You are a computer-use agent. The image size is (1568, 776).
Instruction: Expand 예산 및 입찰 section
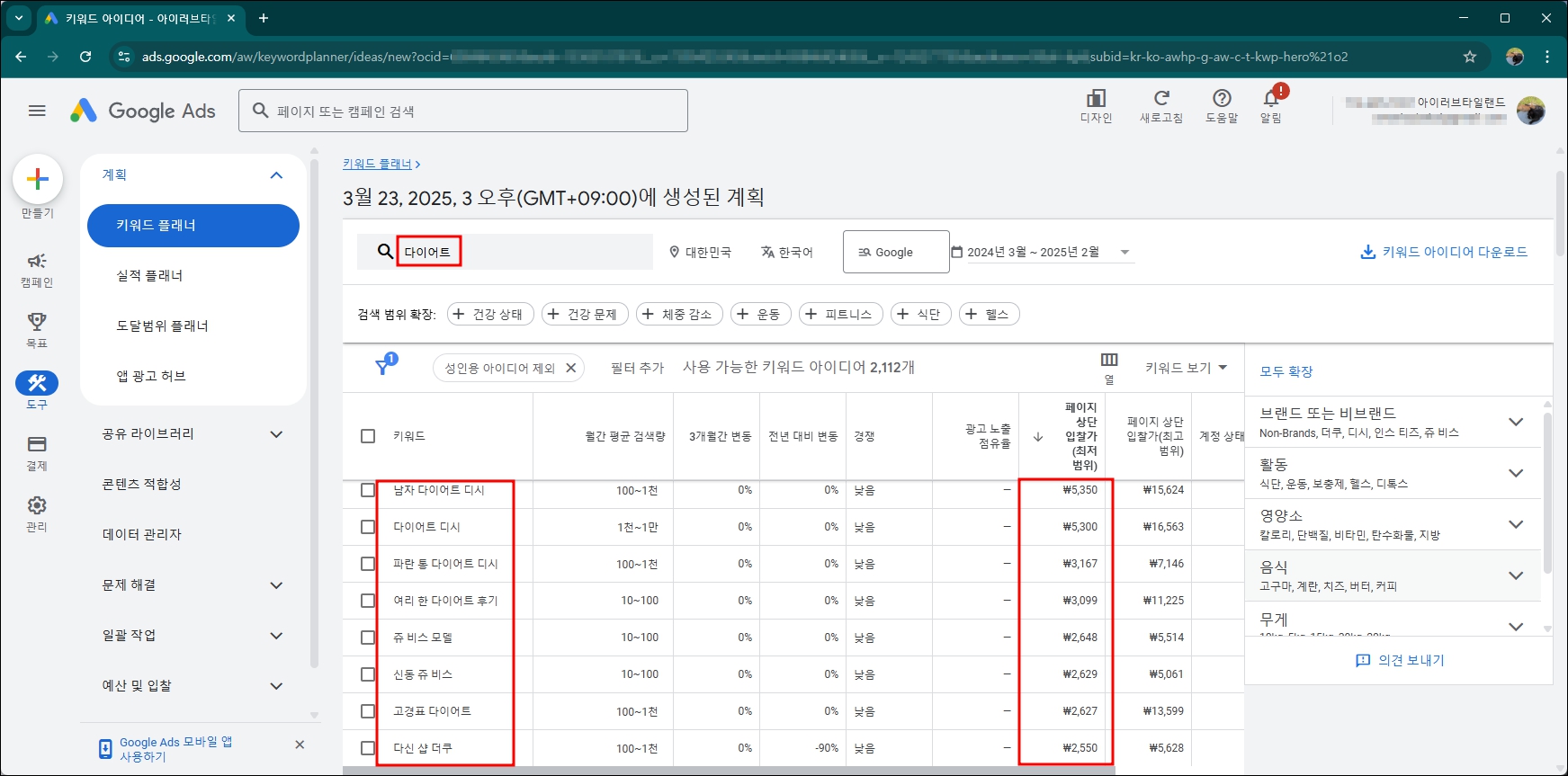276,686
